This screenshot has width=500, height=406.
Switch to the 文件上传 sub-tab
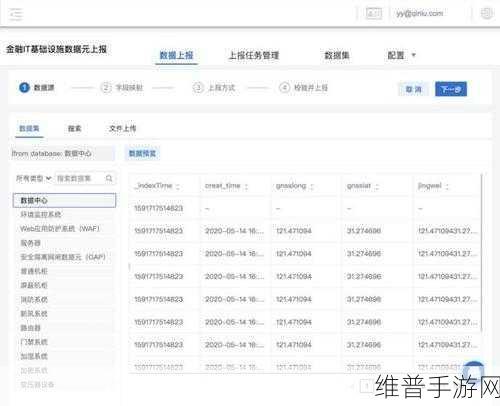coord(122,129)
